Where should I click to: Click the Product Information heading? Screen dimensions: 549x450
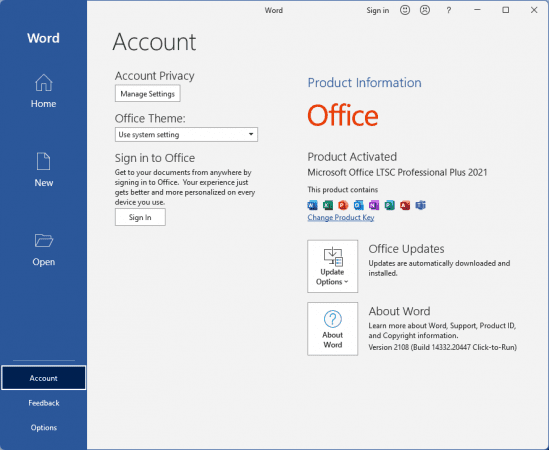[x=364, y=83]
